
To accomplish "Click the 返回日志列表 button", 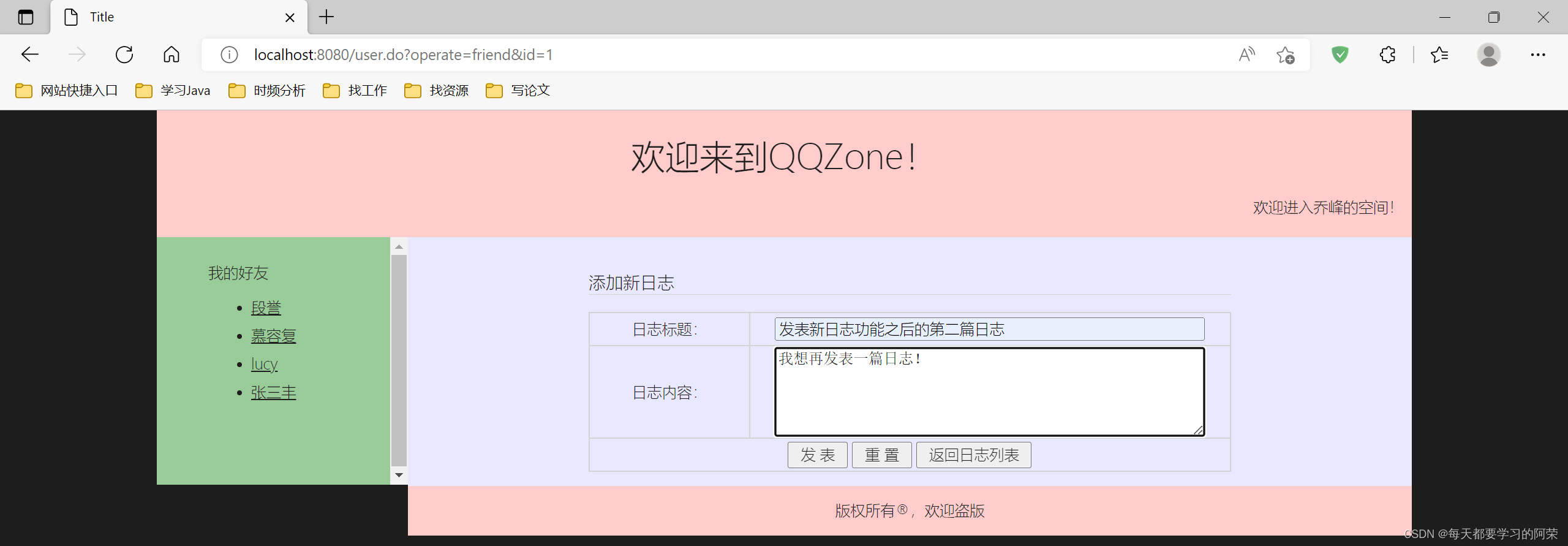I will click(973, 455).
